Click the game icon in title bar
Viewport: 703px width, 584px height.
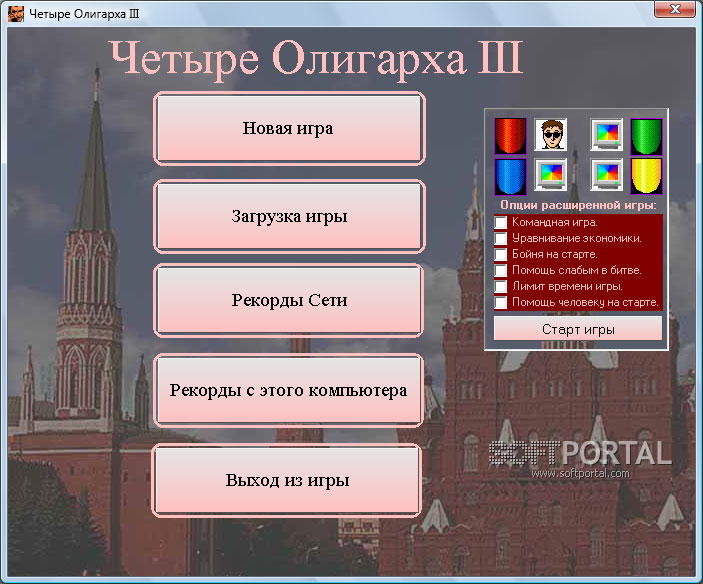tap(16, 13)
